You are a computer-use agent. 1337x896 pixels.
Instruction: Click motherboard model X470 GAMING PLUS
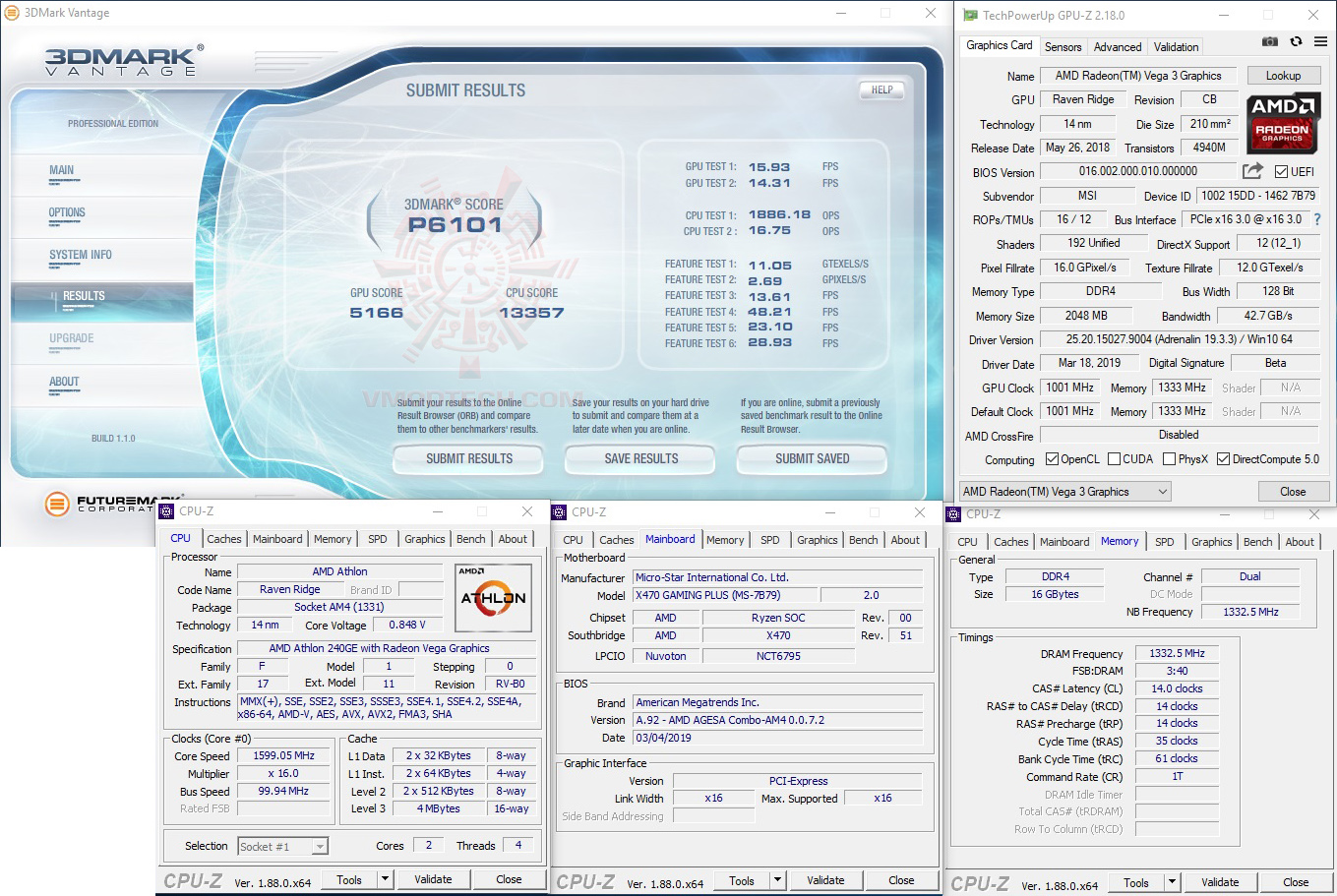pos(707,595)
